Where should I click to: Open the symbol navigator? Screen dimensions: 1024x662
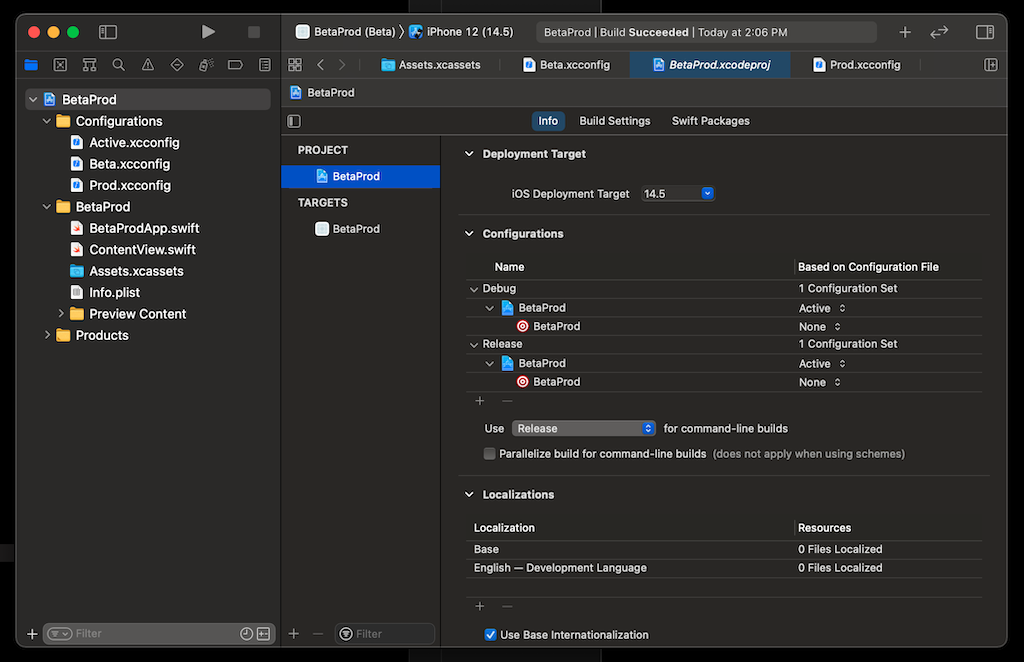89,65
